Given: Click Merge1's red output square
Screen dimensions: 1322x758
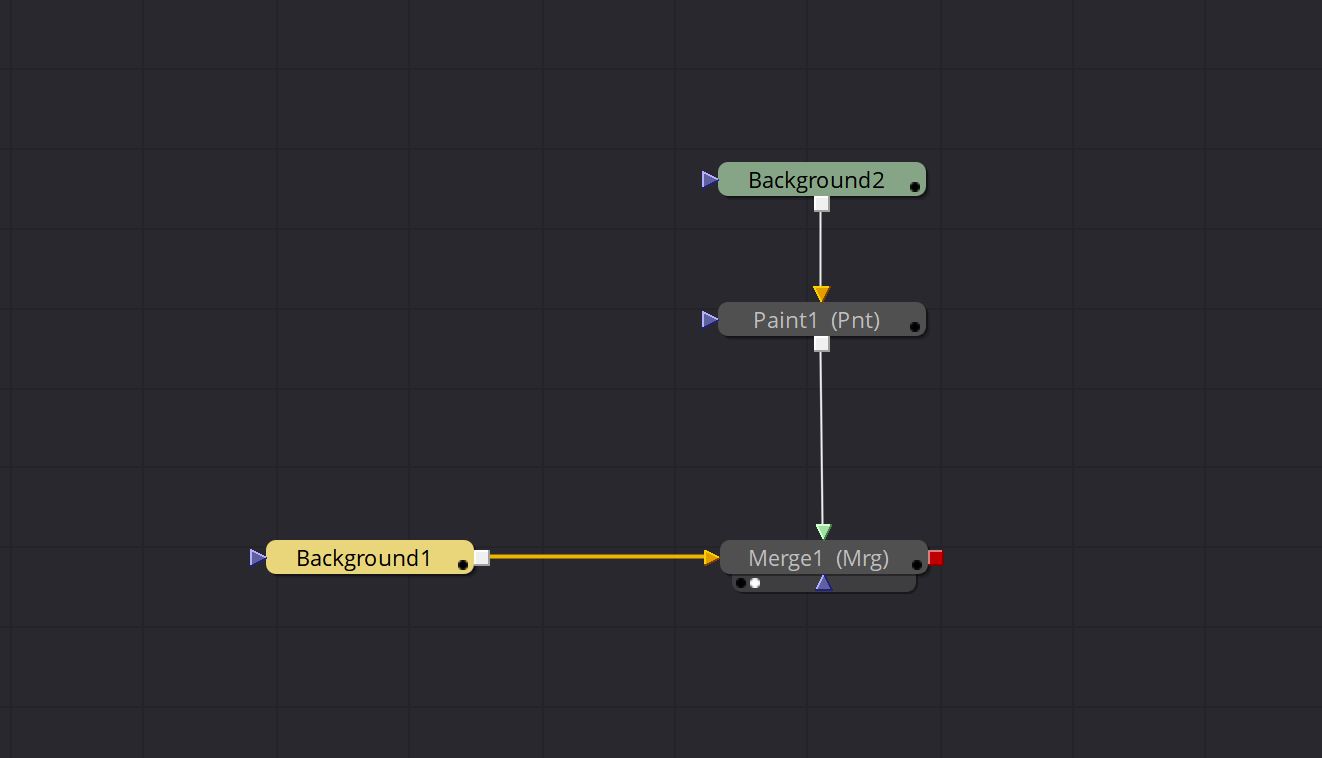Looking at the screenshot, I should tap(936, 558).
